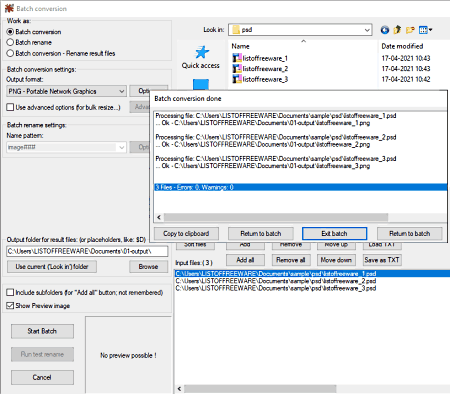Click the psd folder icon in Look in
The height and width of the screenshot is (394, 450).
pos(236,30)
